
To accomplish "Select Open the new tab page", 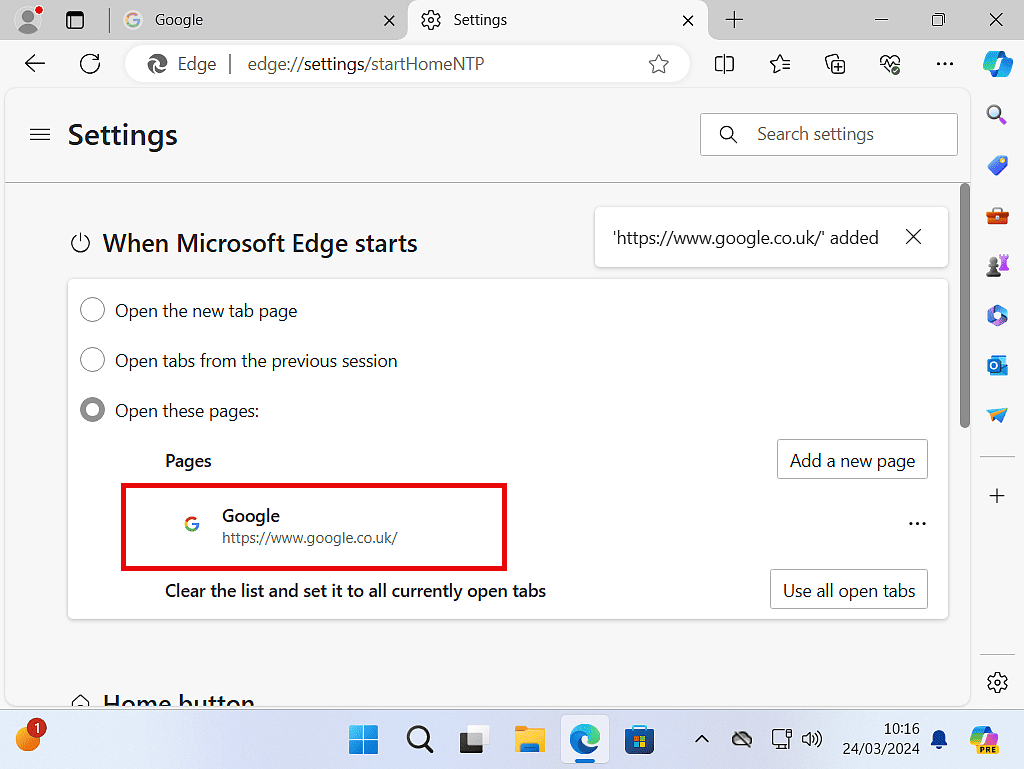I will coord(92,310).
